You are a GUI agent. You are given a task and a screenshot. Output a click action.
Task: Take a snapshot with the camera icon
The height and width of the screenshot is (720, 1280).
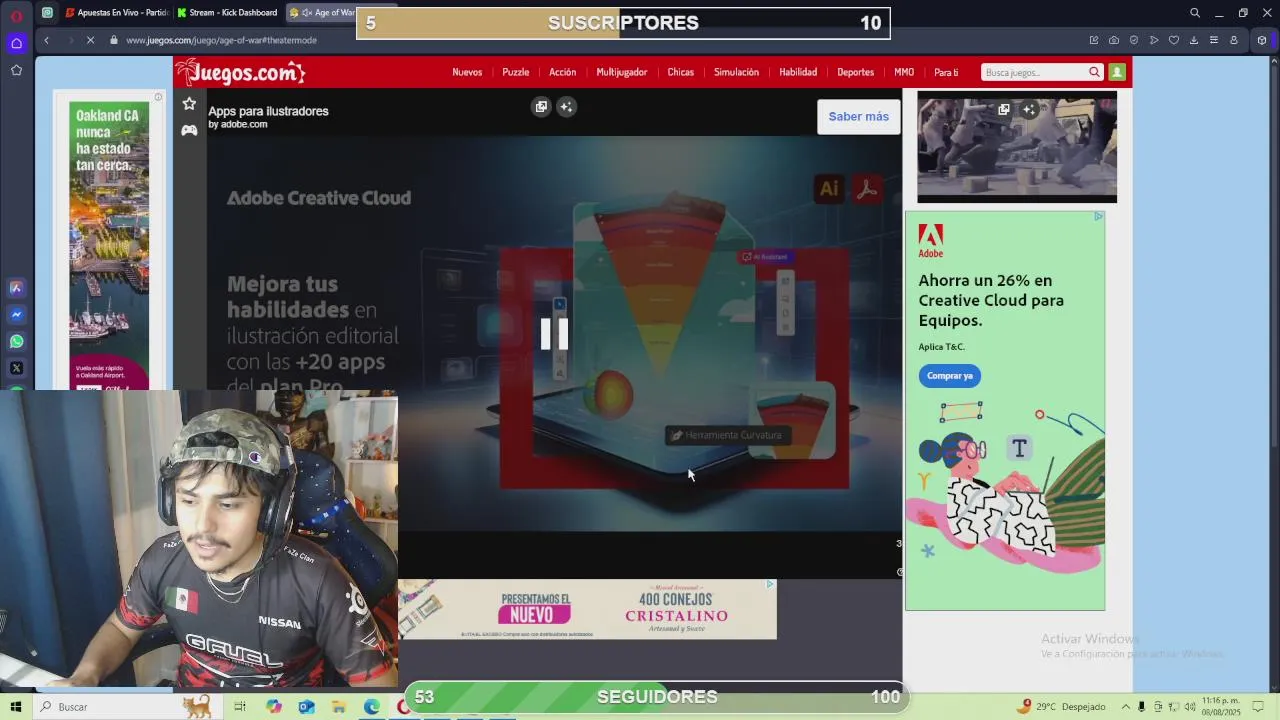click(x=1113, y=40)
